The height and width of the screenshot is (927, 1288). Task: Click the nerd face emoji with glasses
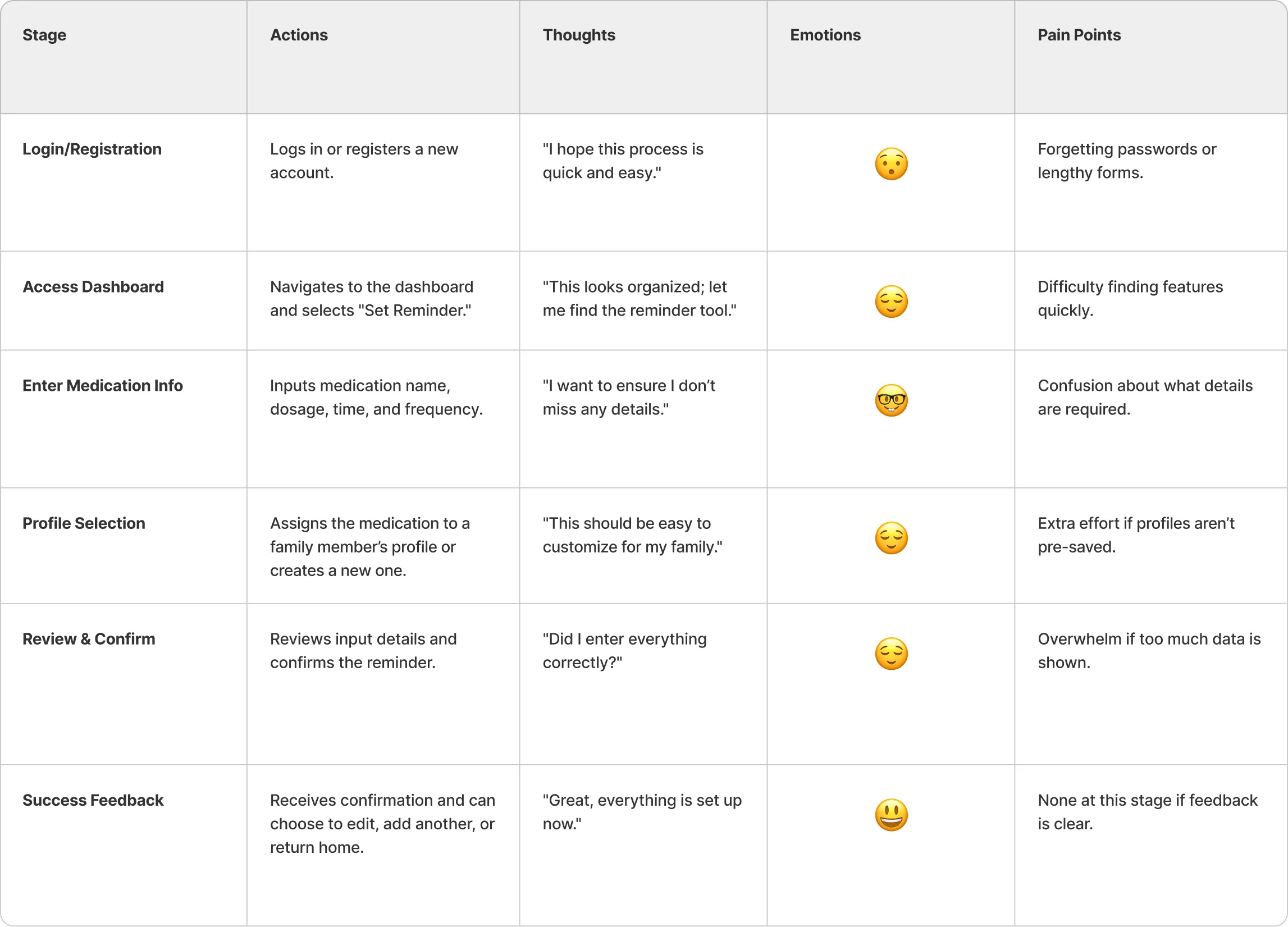(x=891, y=400)
